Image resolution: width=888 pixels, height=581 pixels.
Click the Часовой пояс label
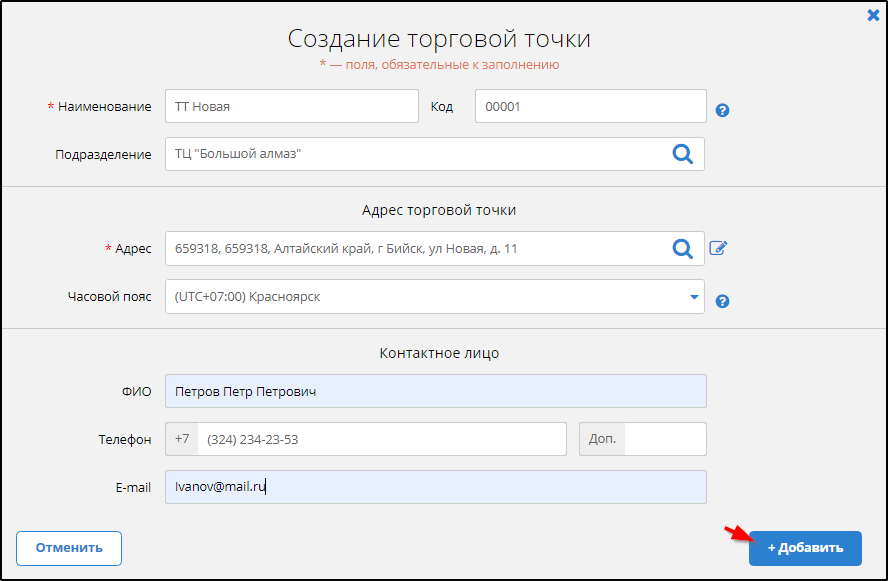(109, 297)
